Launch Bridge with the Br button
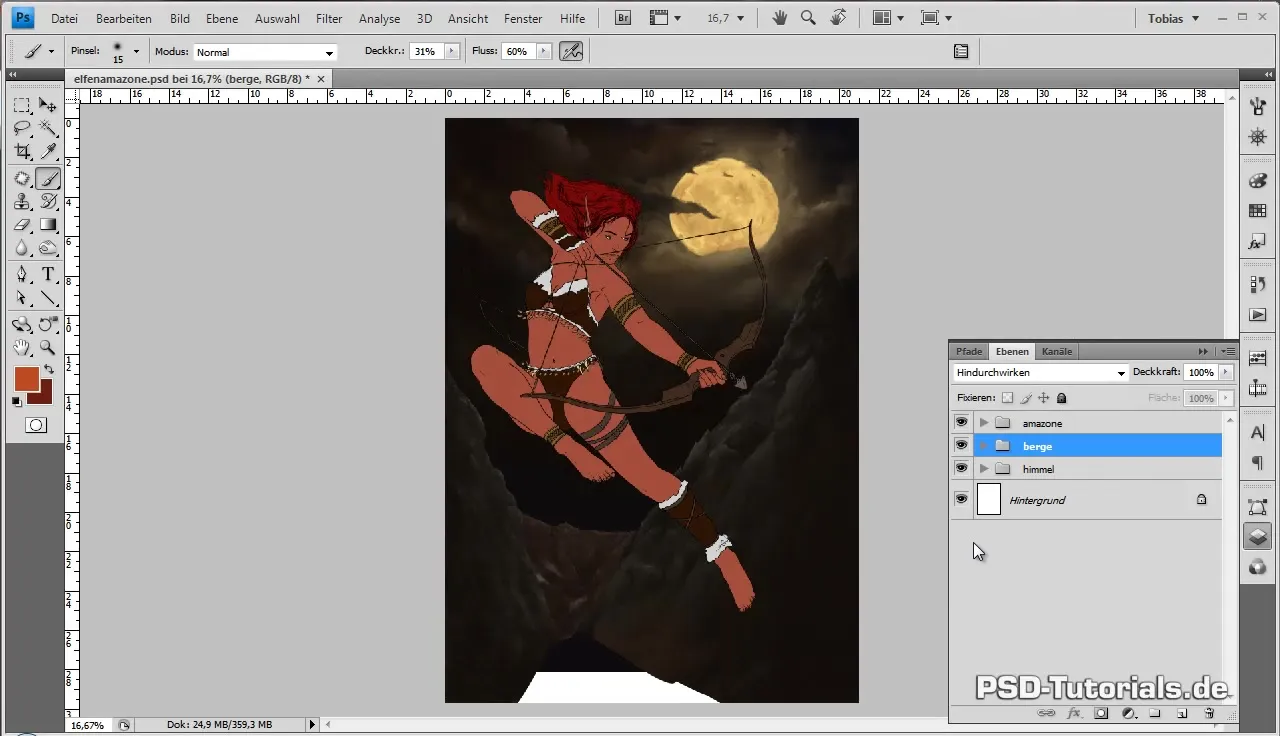The image size is (1280, 736). tap(622, 18)
